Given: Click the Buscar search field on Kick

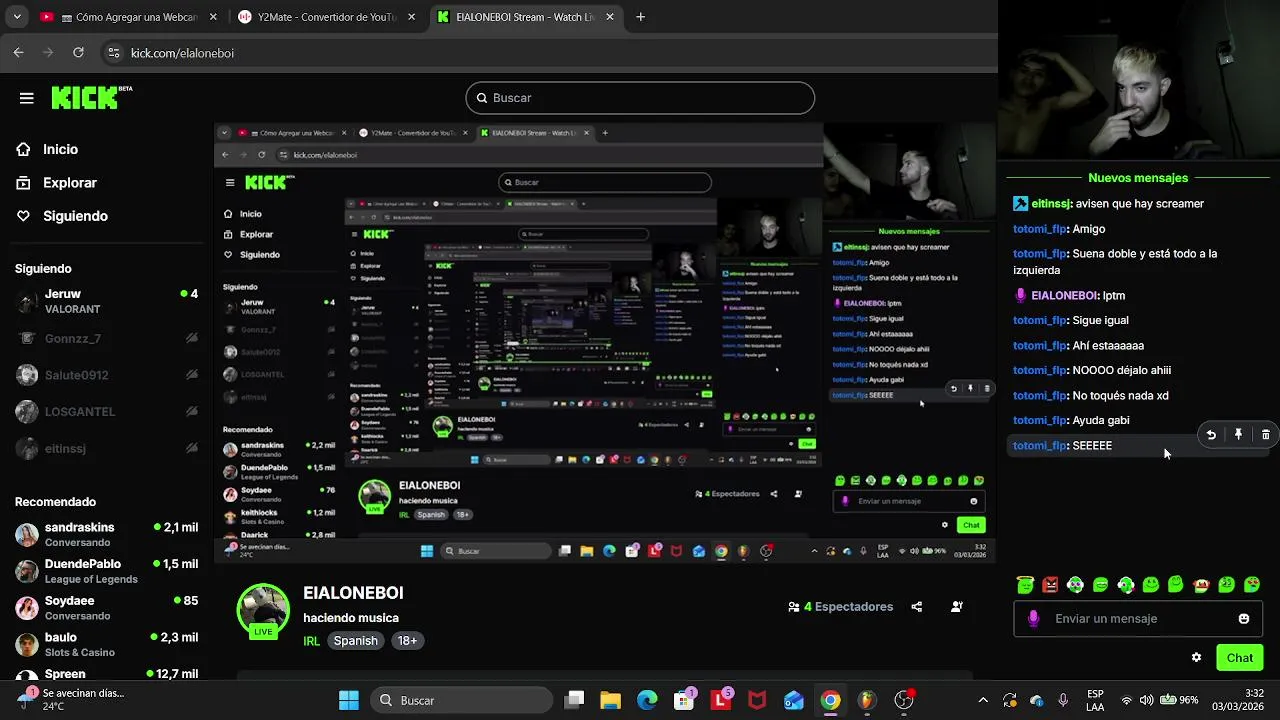Looking at the screenshot, I should (x=640, y=98).
